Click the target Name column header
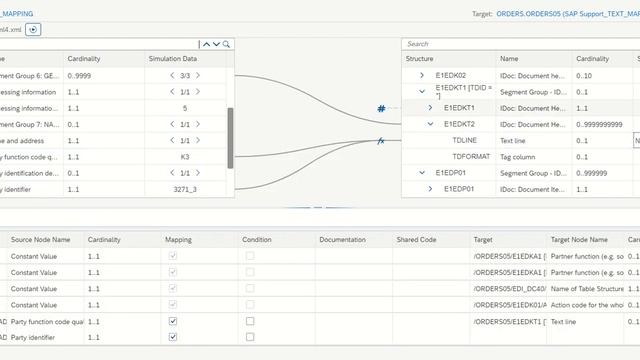This screenshot has height=360, width=640. pyautogui.click(x=533, y=59)
